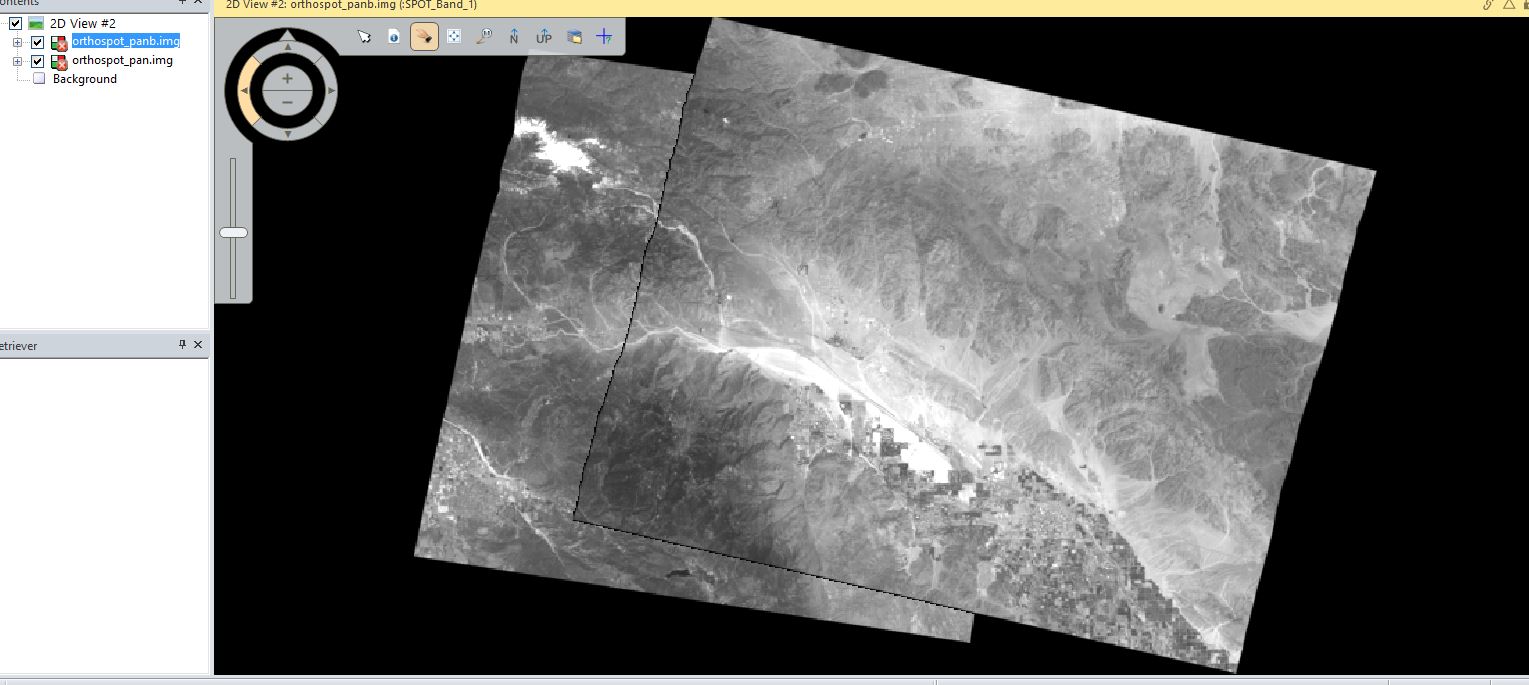Viewport: 1529px width, 685px height.
Task: Click the North orientation icon
Action: coord(513,35)
